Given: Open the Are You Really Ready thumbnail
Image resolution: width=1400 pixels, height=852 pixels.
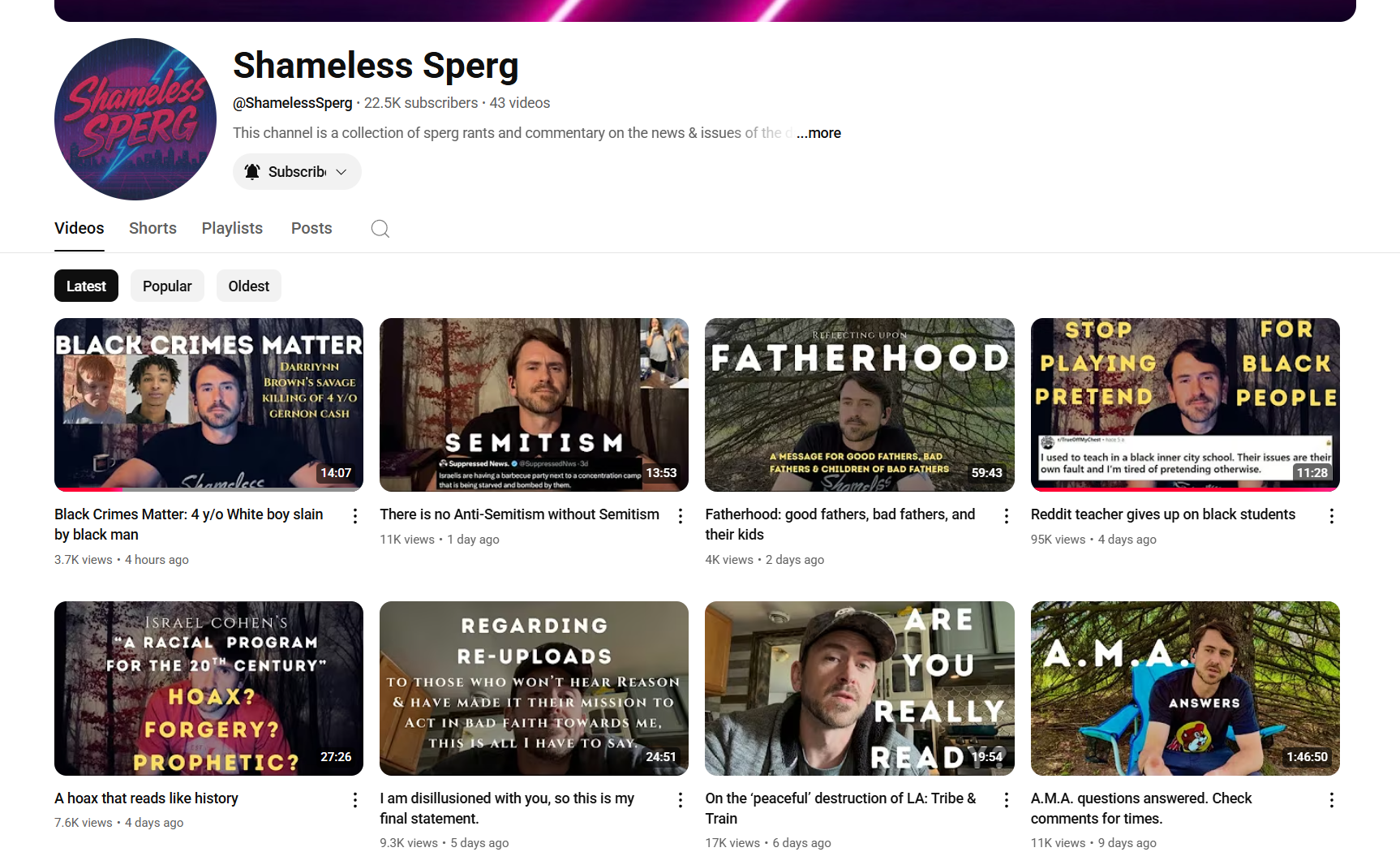Looking at the screenshot, I should [x=860, y=688].
